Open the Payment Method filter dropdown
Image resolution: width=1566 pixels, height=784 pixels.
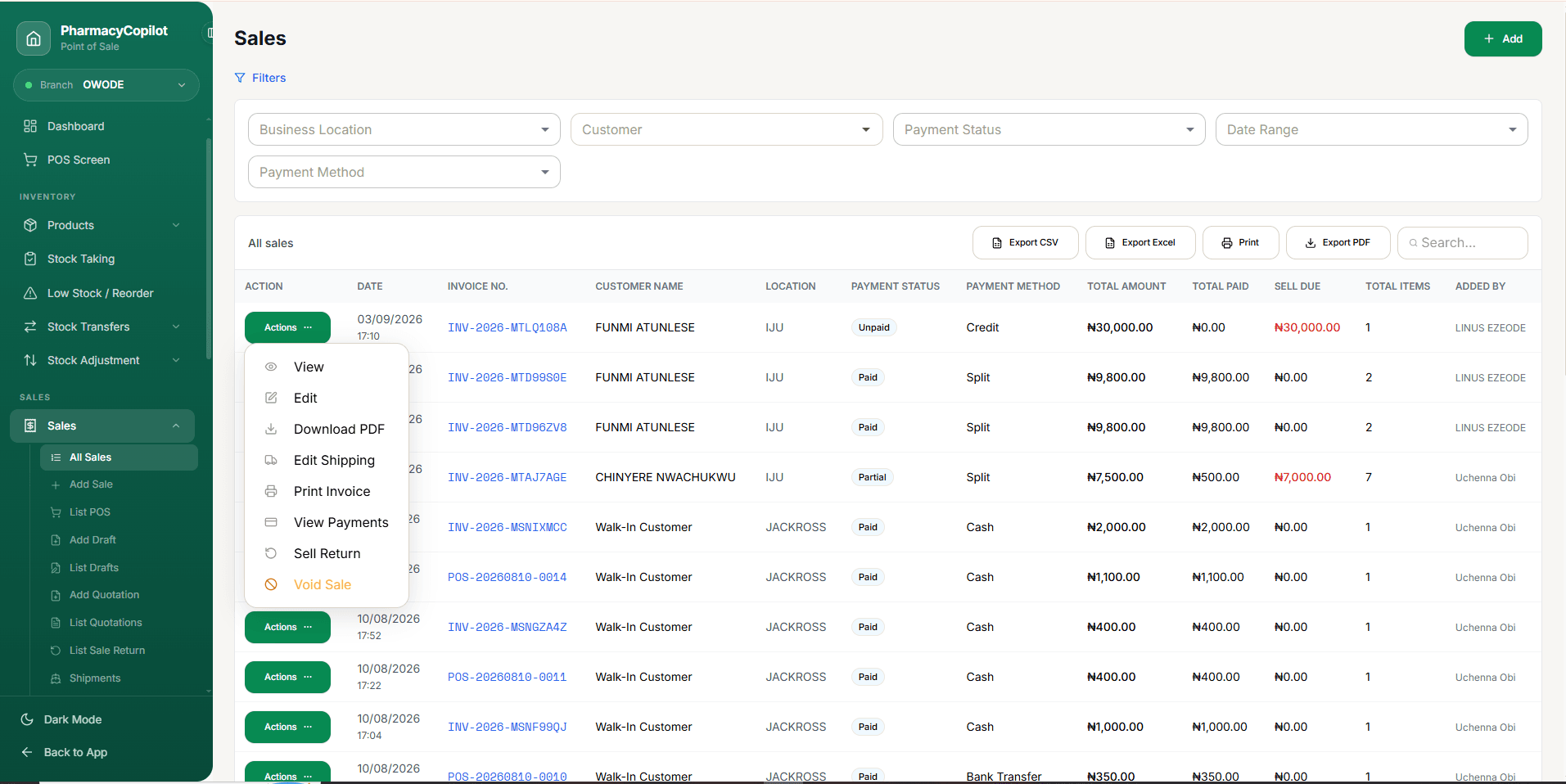[404, 172]
